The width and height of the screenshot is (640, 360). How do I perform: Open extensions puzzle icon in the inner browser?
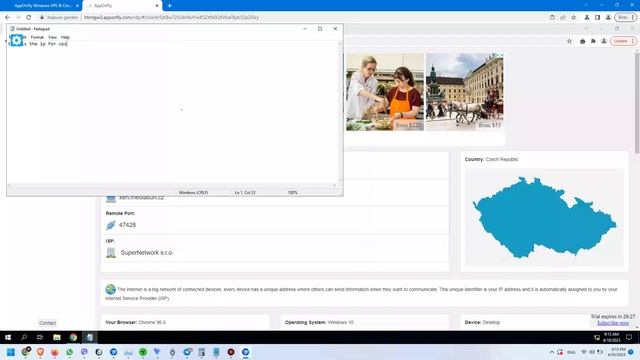(x=593, y=41)
